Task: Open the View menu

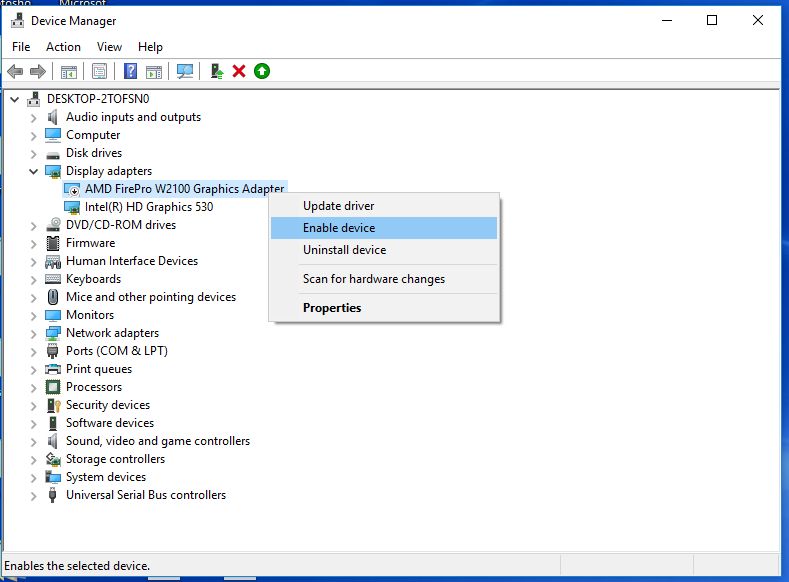Action: coord(109,47)
